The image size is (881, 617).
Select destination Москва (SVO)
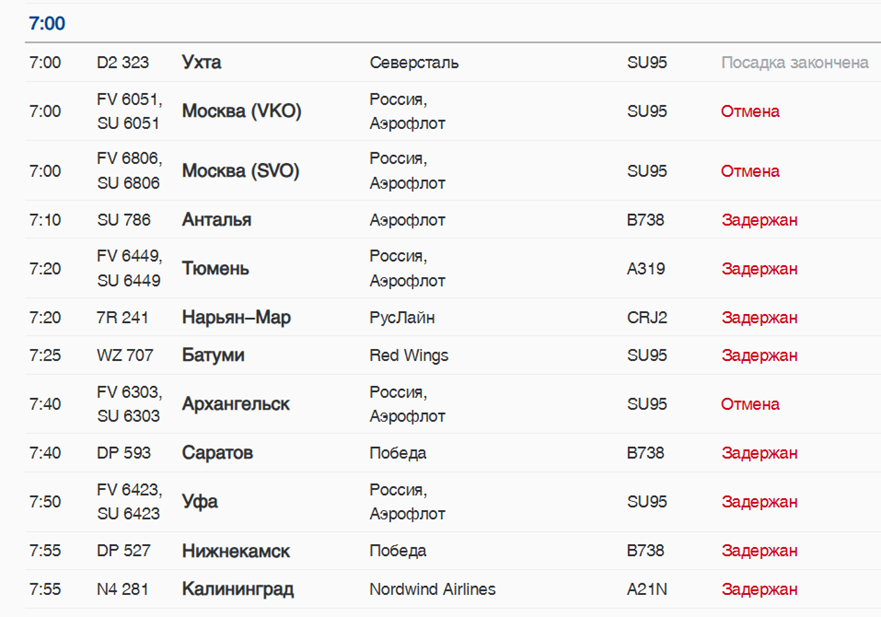(240, 171)
